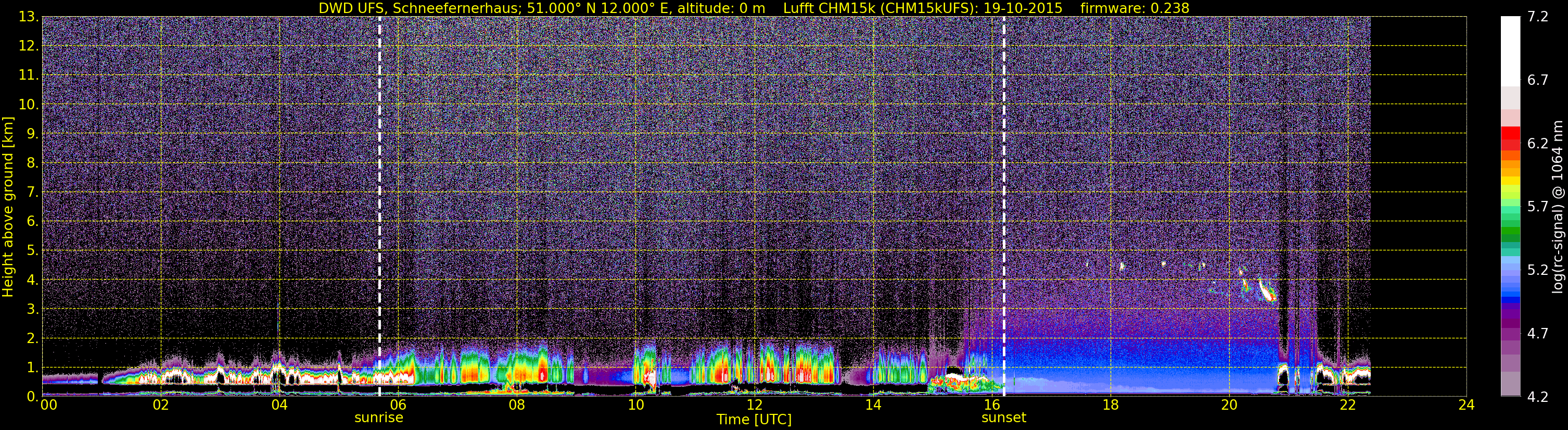Click the 13 km label on height axis
This screenshot has height=430, width=1568.
29,17
